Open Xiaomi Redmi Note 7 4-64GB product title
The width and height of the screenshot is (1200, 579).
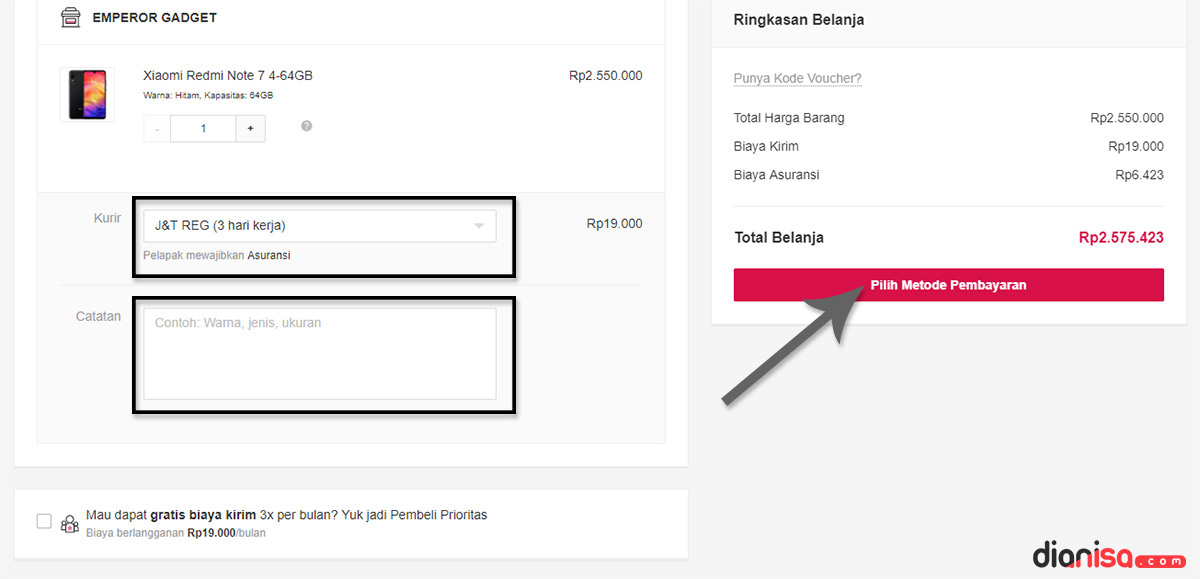tap(228, 75)
